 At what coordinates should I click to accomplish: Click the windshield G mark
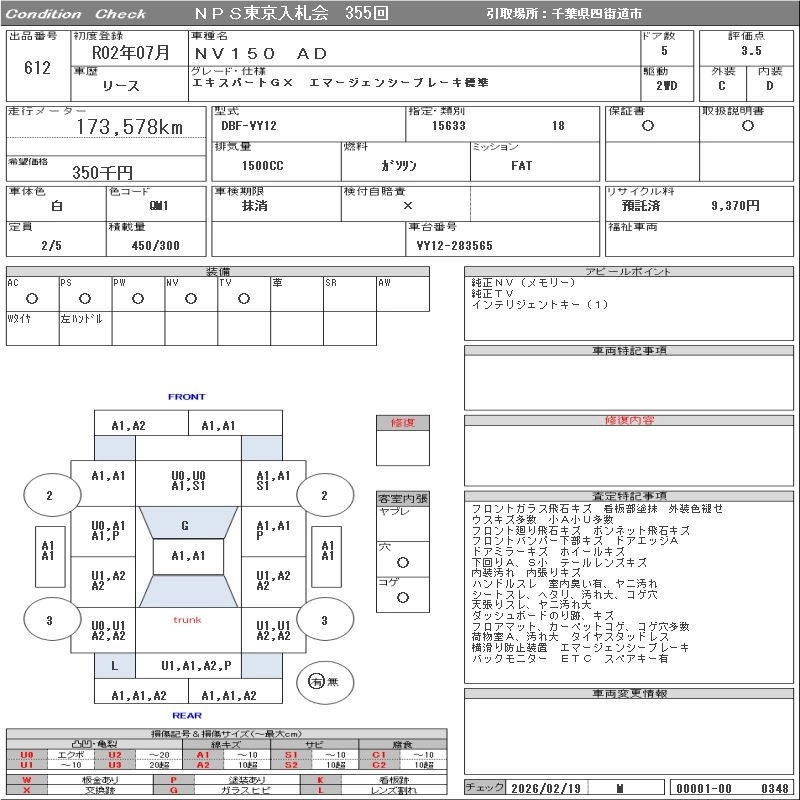point(185,525)
